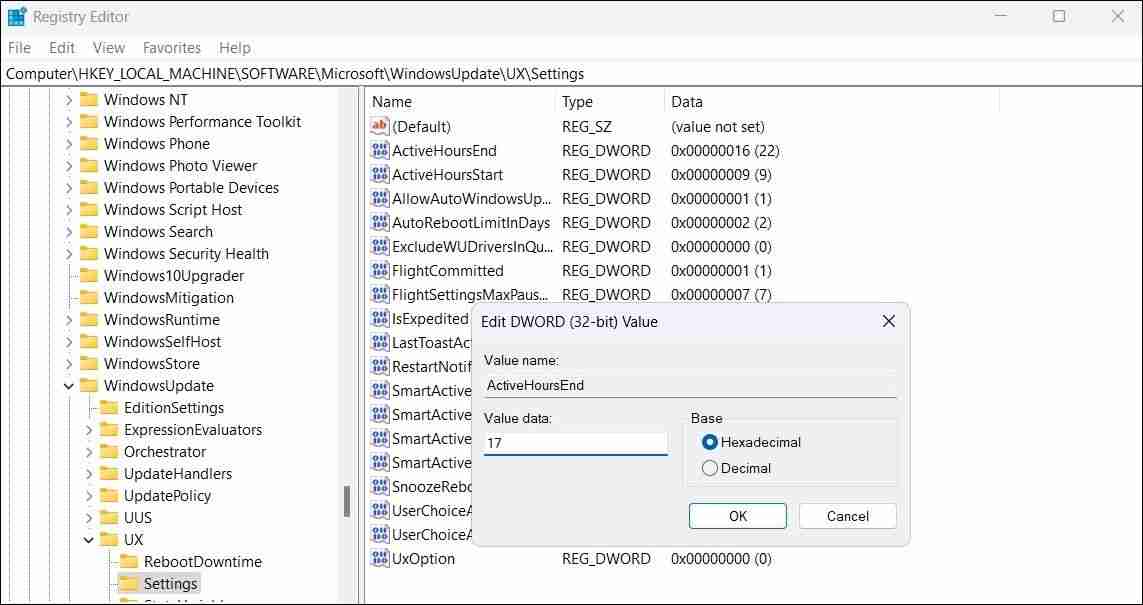Select the Hexadecimal base option

[x=710, y=441]
